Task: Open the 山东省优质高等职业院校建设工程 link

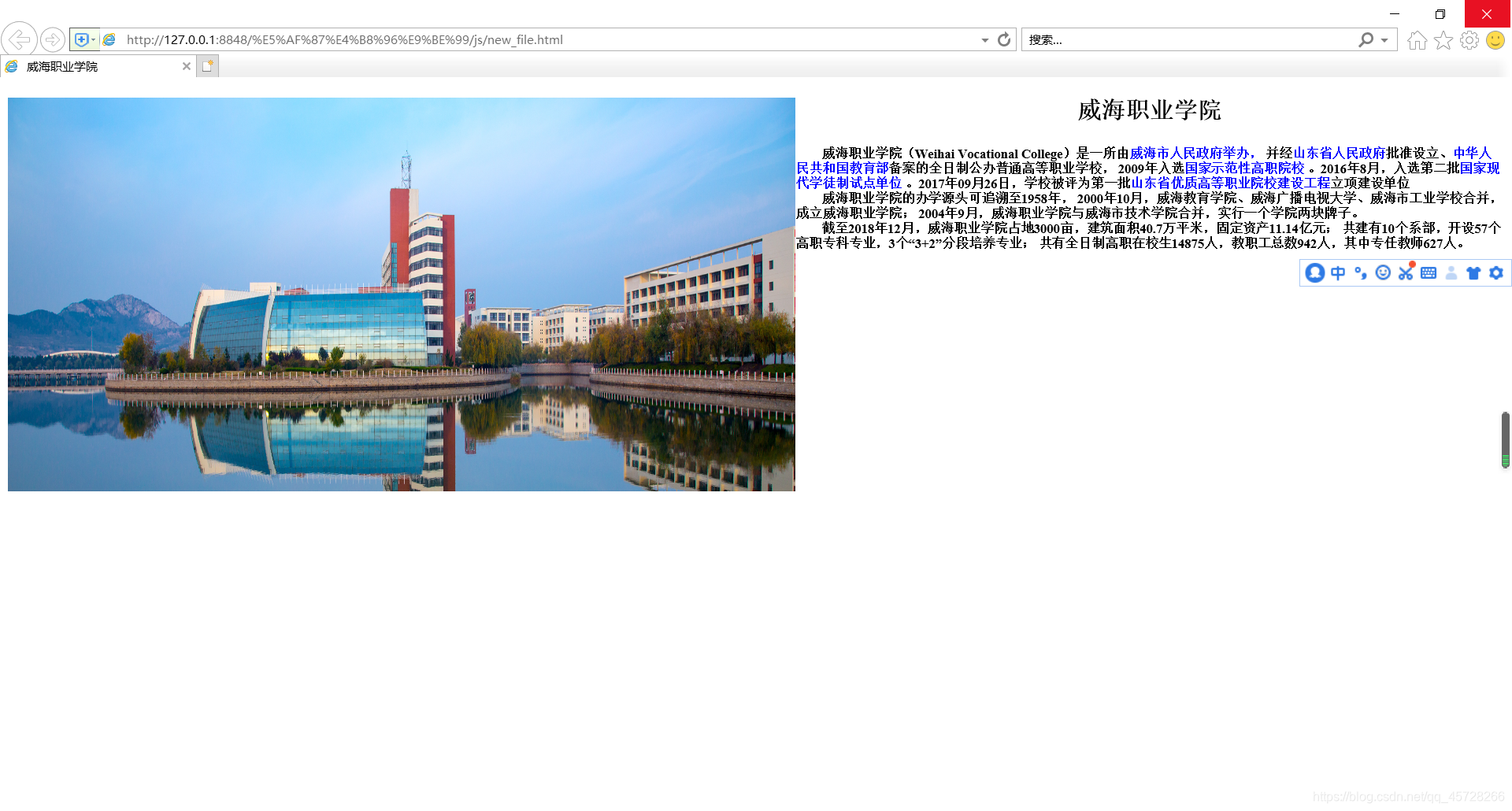Action: 1231,183
